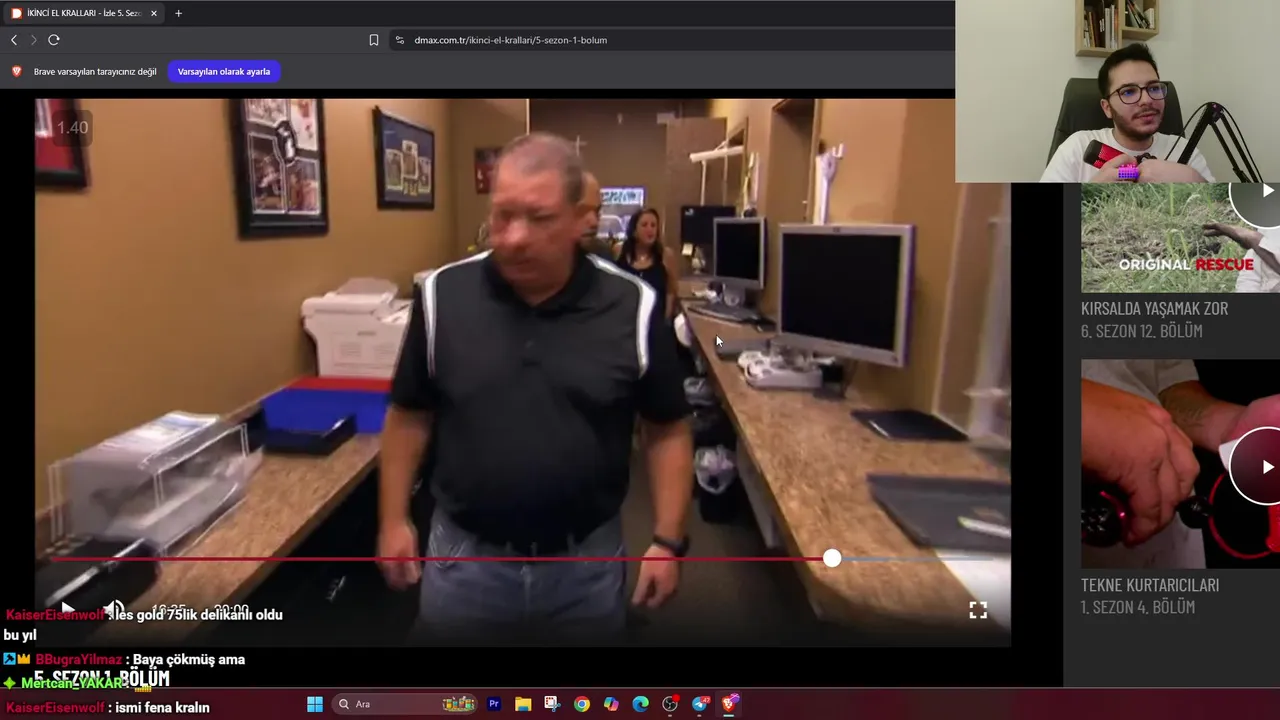Click '6. SEZON 12. BÖLÜM' episode text
The width and height of the screenshot is (1280, 720).
[1141, 331]
